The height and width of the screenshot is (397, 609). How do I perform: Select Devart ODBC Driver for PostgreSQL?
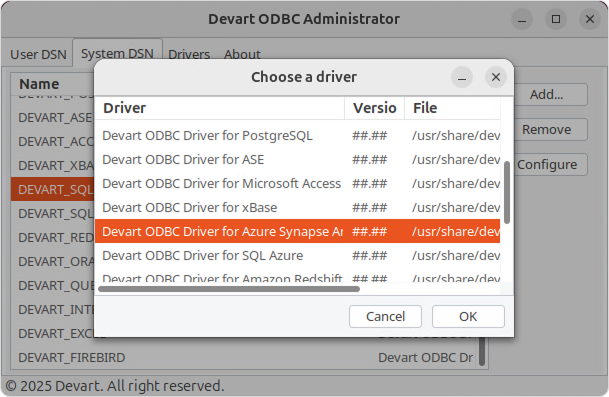pyautogui.click(x=298, y=136)
